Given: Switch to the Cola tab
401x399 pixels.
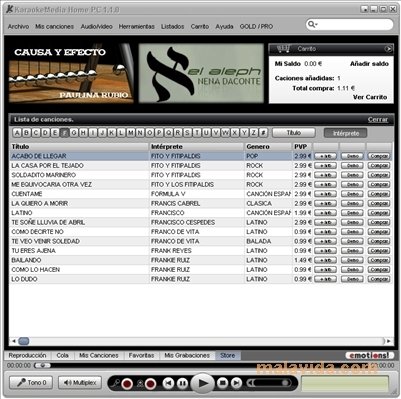Looking at the screenshot, I should tap(62, 356).
